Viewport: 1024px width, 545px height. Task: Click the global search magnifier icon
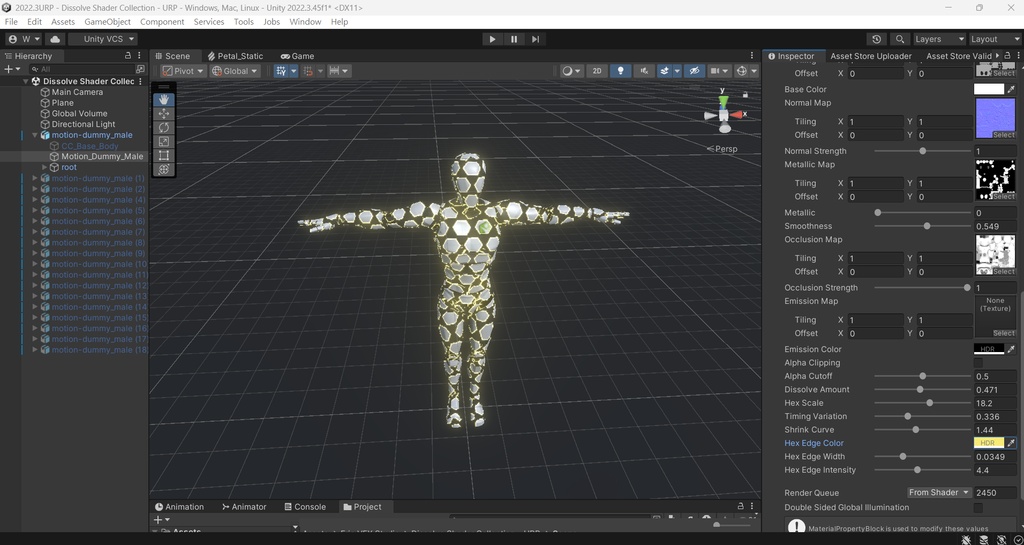[900, 39]
